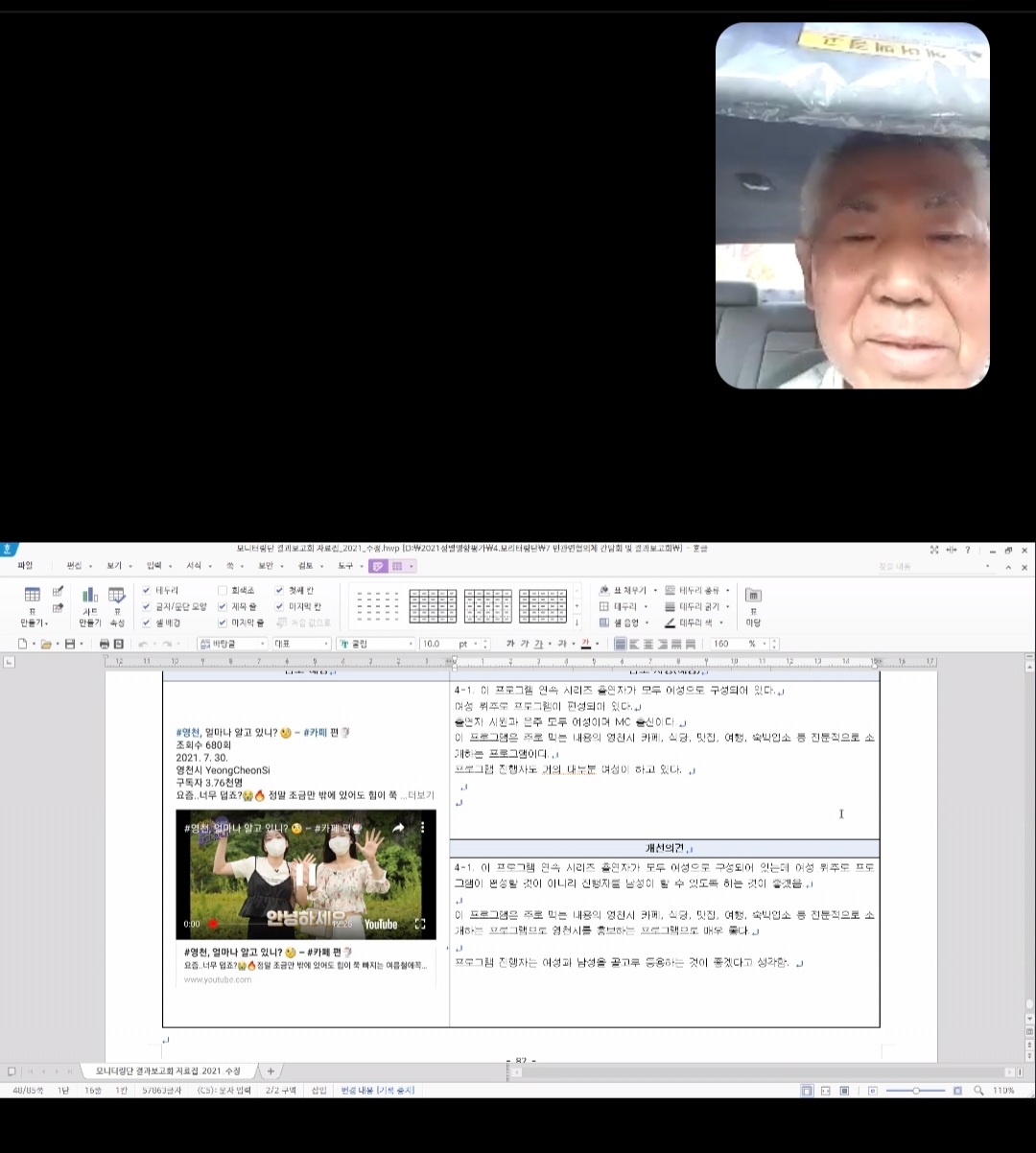The width and height of the screenshot is (1036, 1153).
Task: Apply center text alignment
Action: 648,644
